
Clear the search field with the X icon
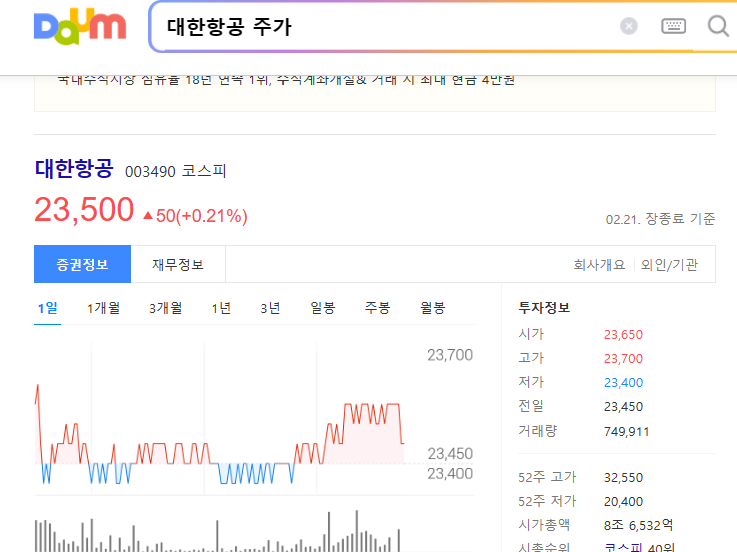[x=628, y=26]
